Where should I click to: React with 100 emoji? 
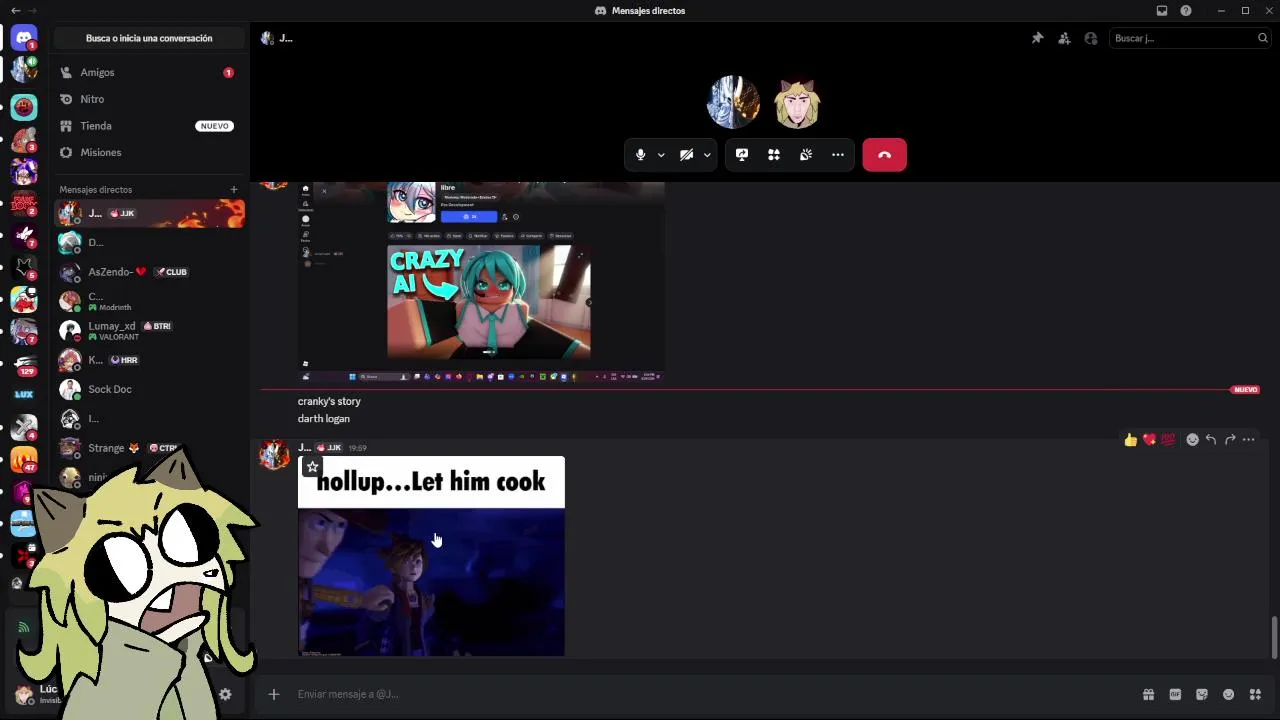click(1167, 440)
